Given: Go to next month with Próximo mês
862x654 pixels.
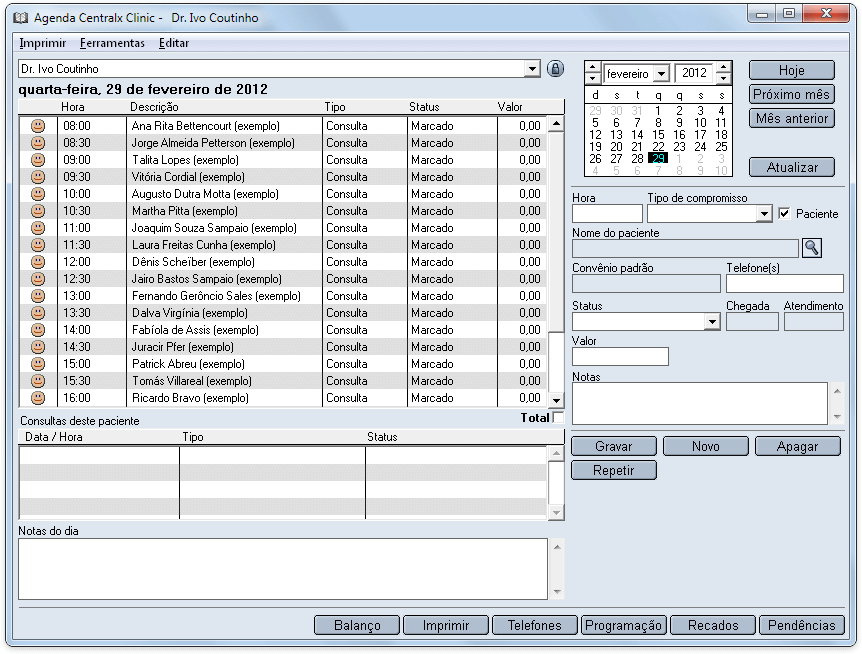Looking at the screenshot, I should pyautogui.click(x=792, y=95).
